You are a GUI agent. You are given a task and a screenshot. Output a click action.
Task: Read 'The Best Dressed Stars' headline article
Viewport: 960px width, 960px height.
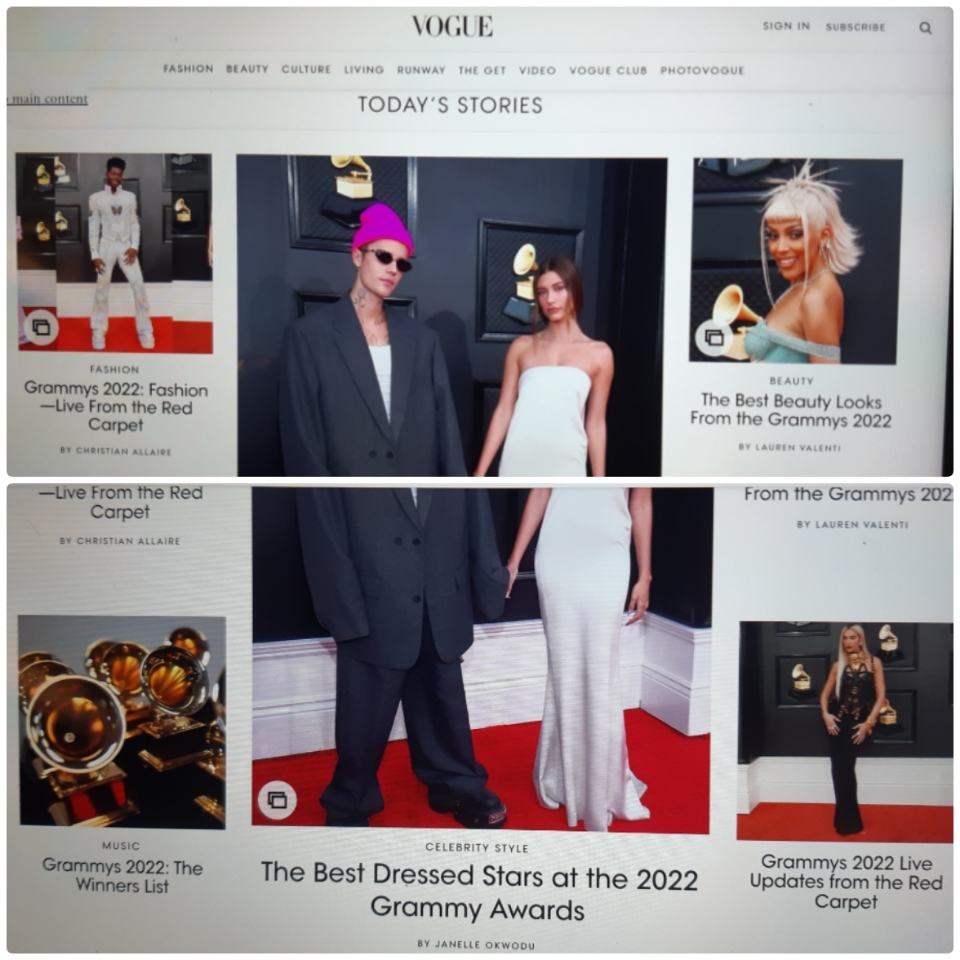[479, 890]
